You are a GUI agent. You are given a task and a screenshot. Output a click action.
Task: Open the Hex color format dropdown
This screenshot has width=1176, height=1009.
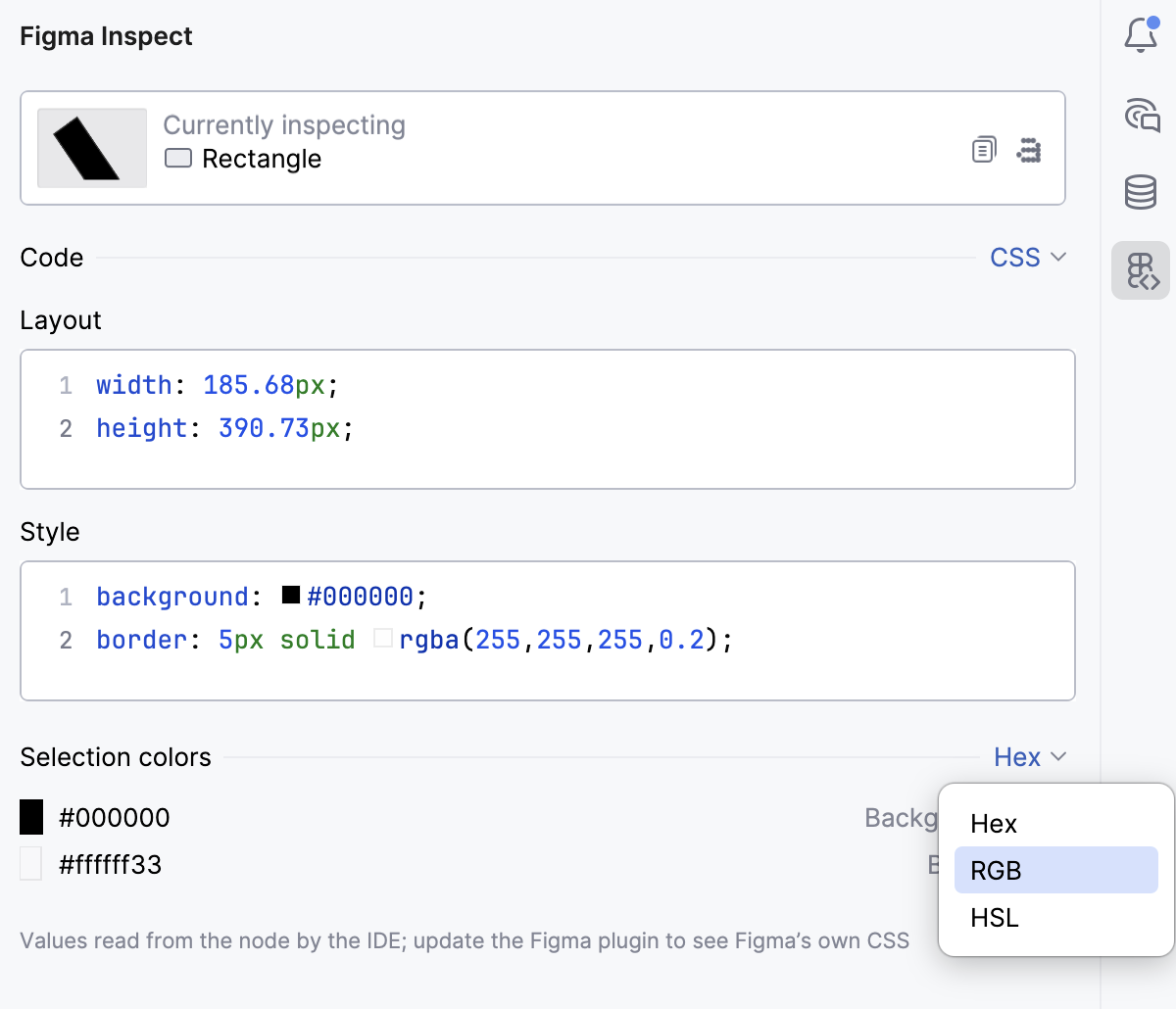pyautogui.click(x=1030, y=757)
